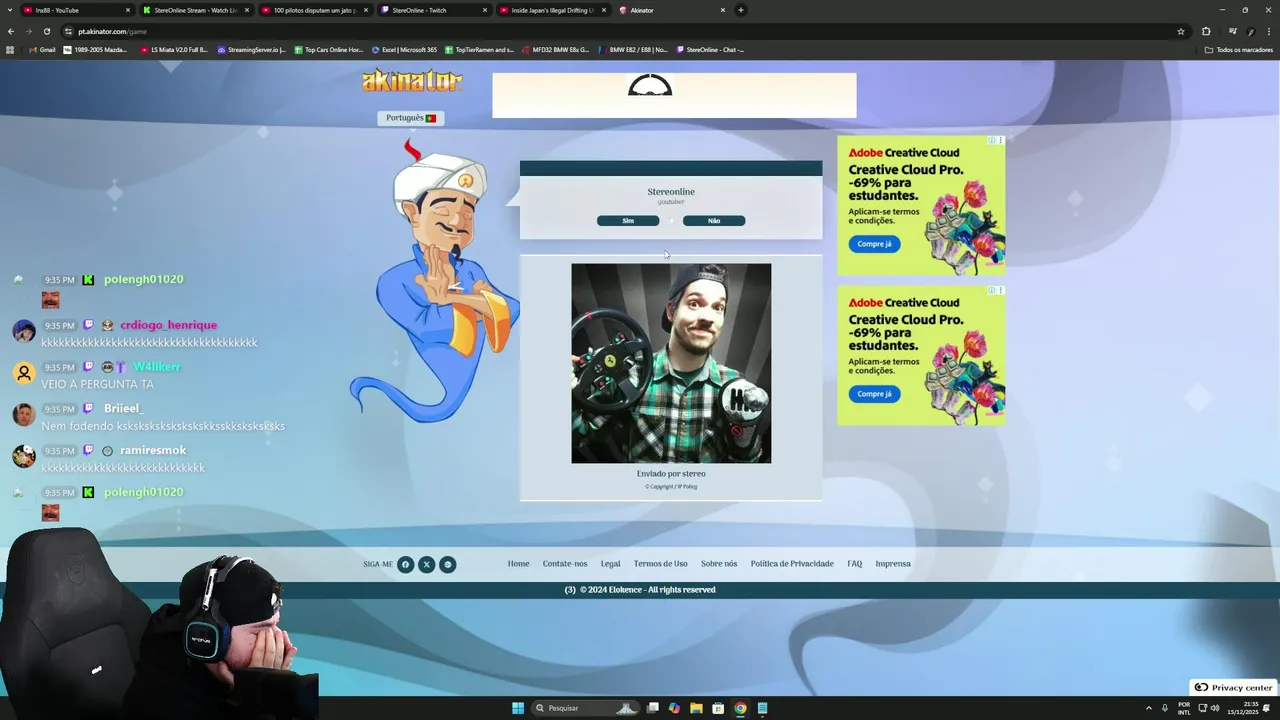Click the Não answer button

[714, 221]
